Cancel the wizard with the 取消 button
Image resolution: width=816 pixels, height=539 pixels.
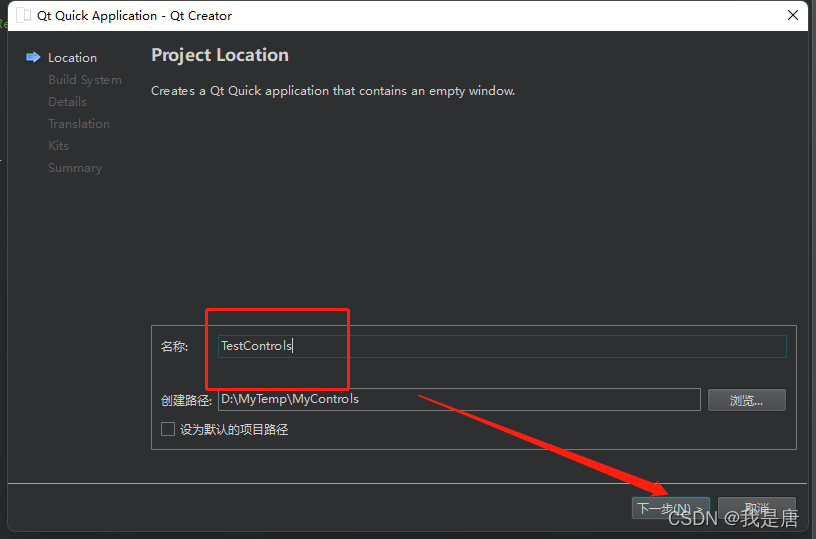tap(757, 508)
